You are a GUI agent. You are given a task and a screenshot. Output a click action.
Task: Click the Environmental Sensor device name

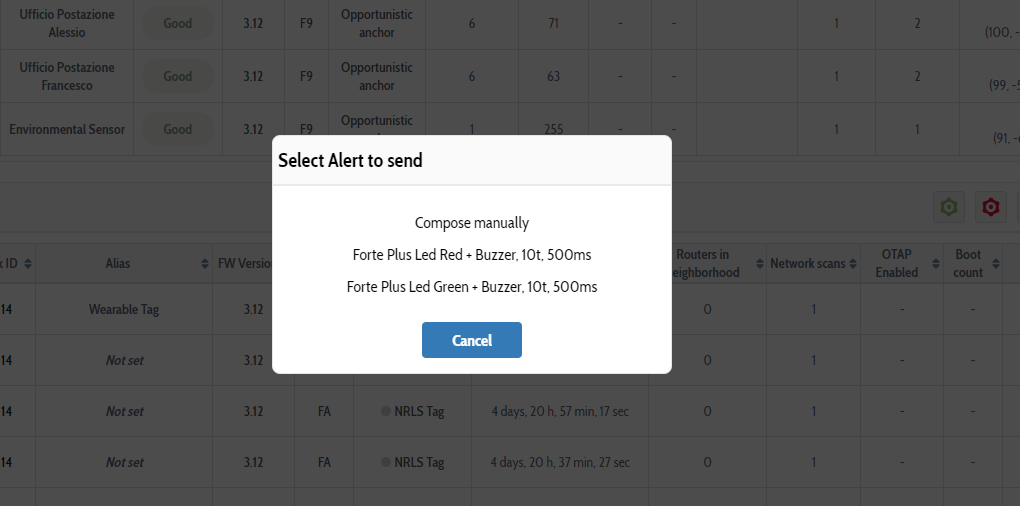[x=67, y=129]
